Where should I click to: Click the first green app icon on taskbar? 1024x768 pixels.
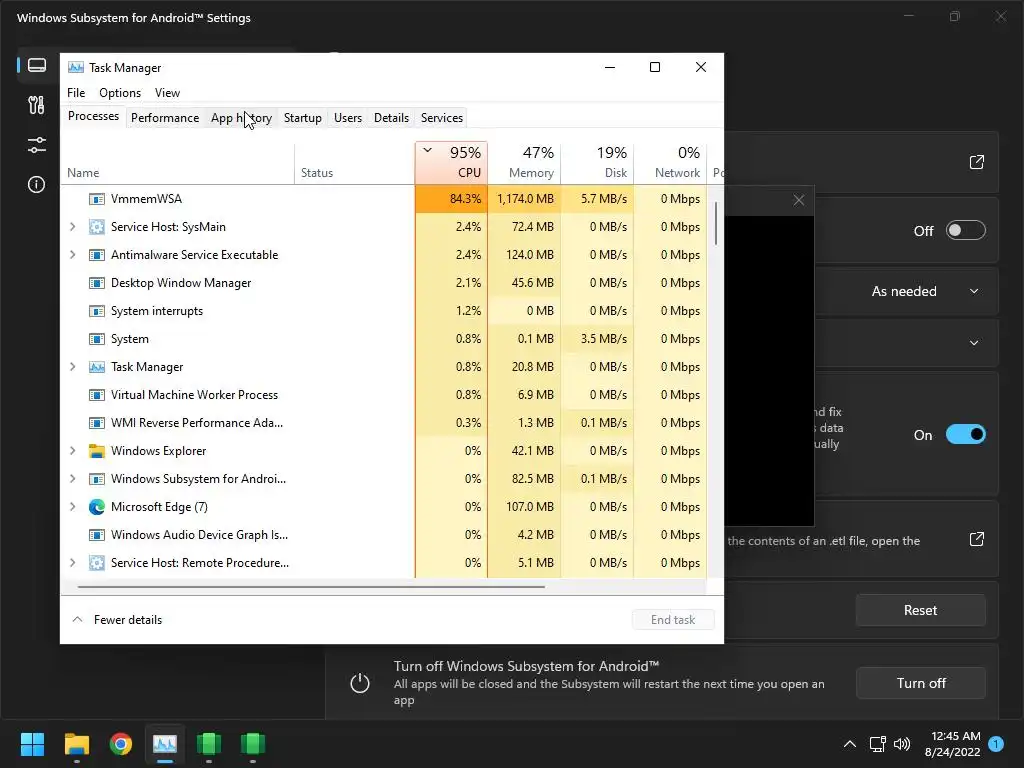coord(209,744)
